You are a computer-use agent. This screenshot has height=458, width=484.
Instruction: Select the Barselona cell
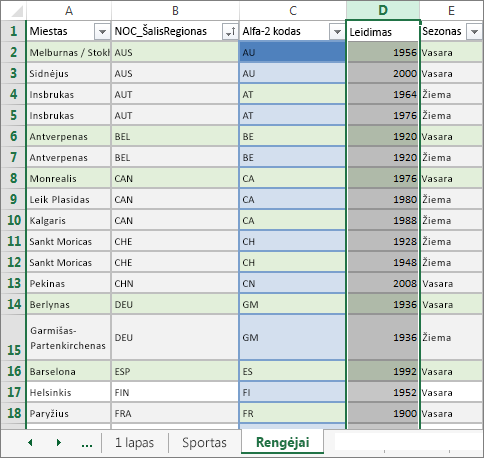[x=69, y=371]
